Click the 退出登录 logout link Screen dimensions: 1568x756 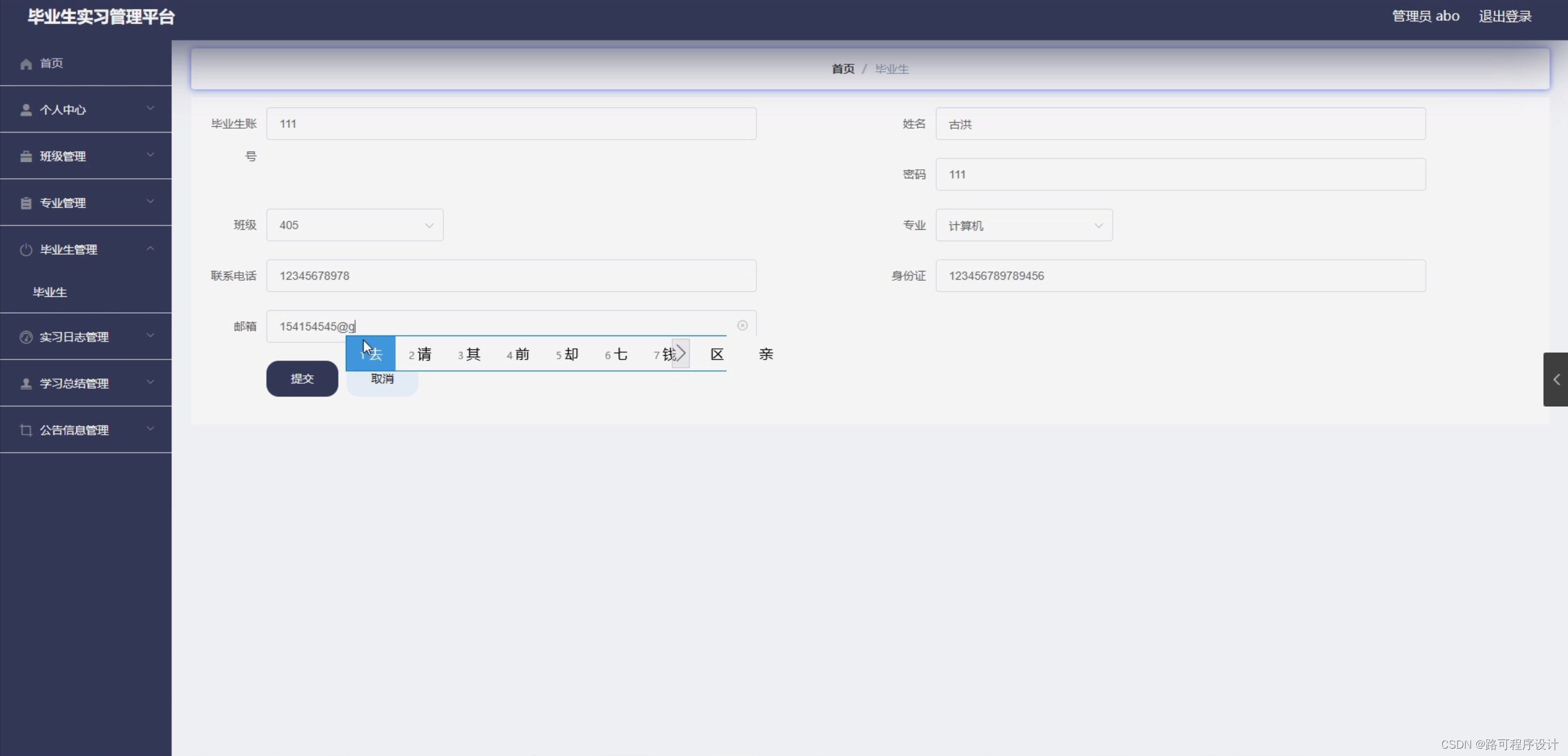[x=1504, y=17]
